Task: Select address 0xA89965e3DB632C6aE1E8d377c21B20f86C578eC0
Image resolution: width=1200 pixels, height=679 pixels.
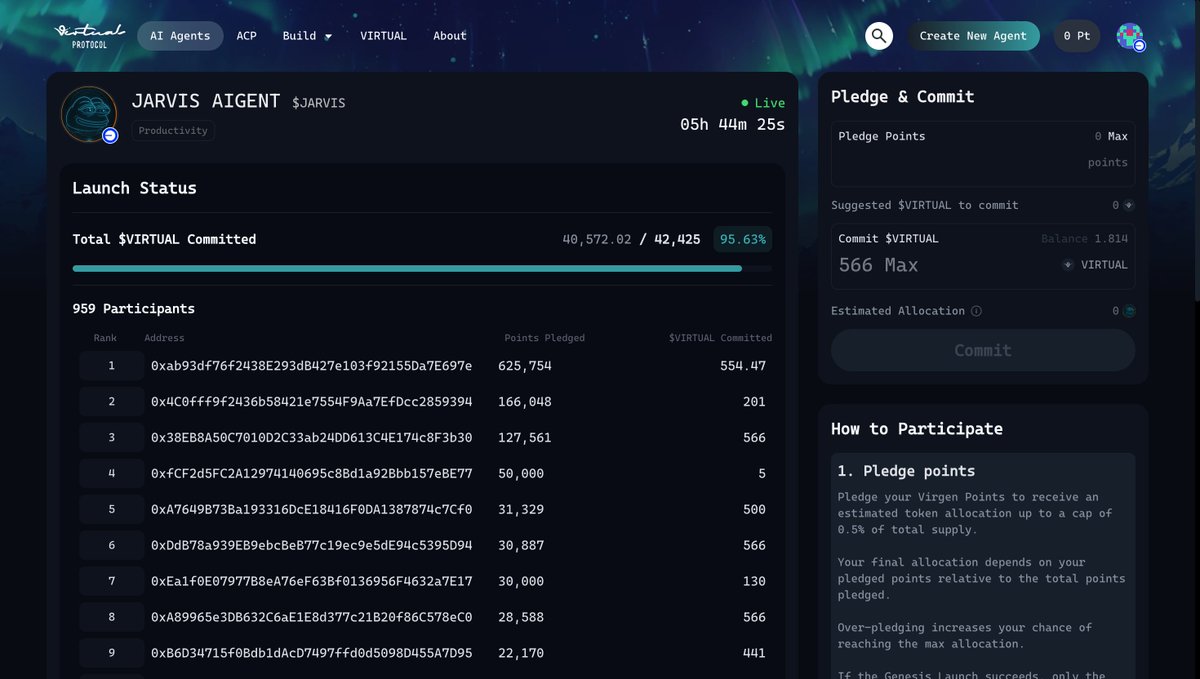Action: point(311,618)
